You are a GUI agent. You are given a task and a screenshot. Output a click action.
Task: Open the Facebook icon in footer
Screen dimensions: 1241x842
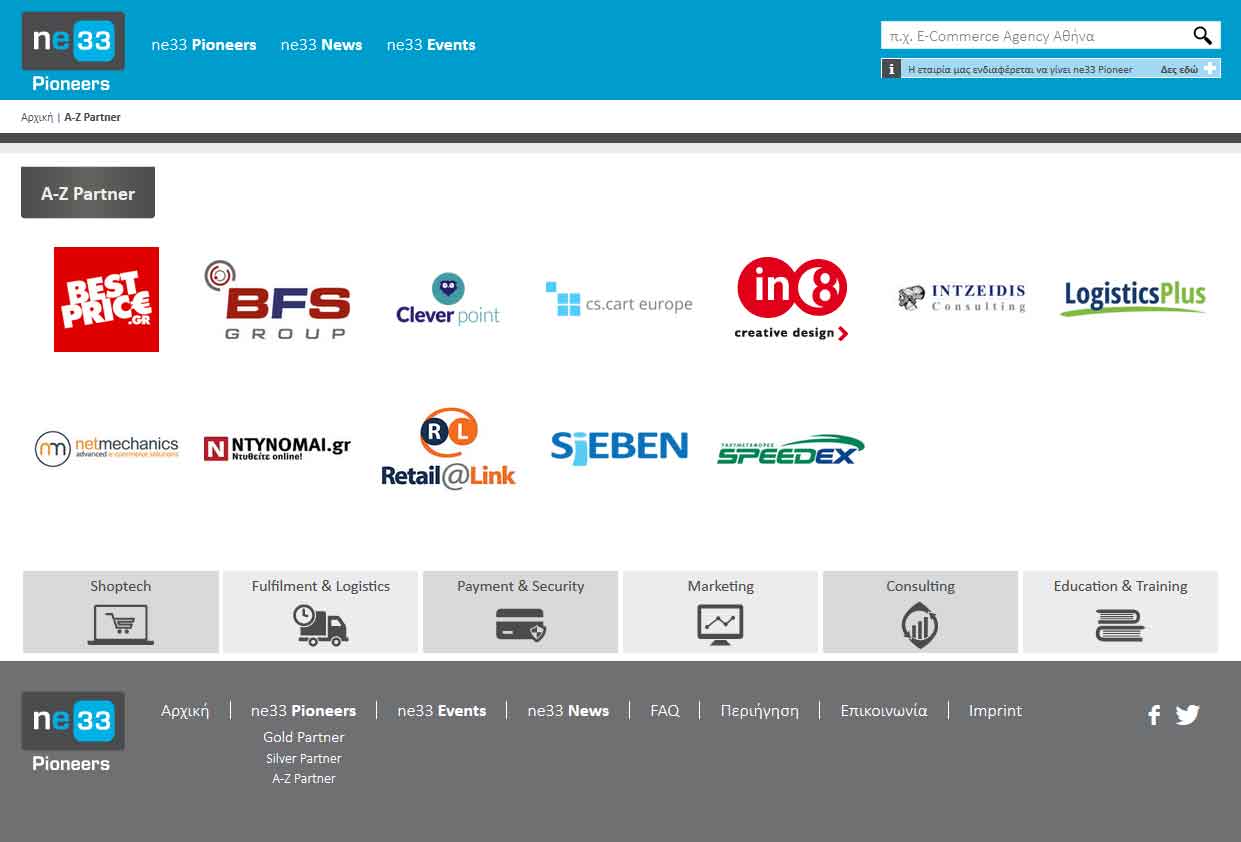[x=1154, y=715]
